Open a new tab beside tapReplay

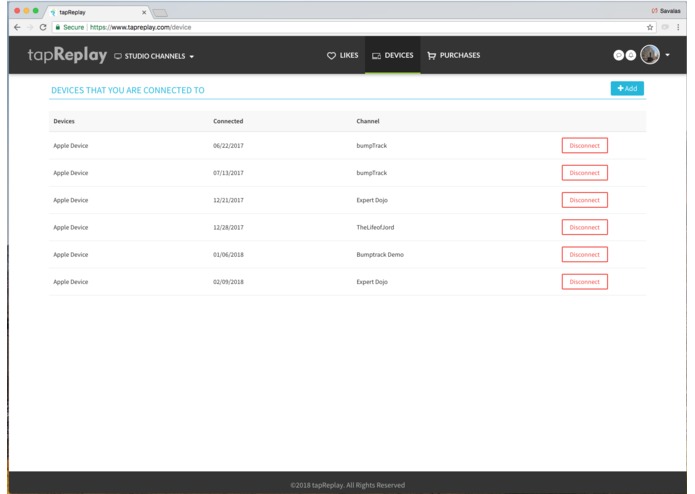tap(160, 13)
